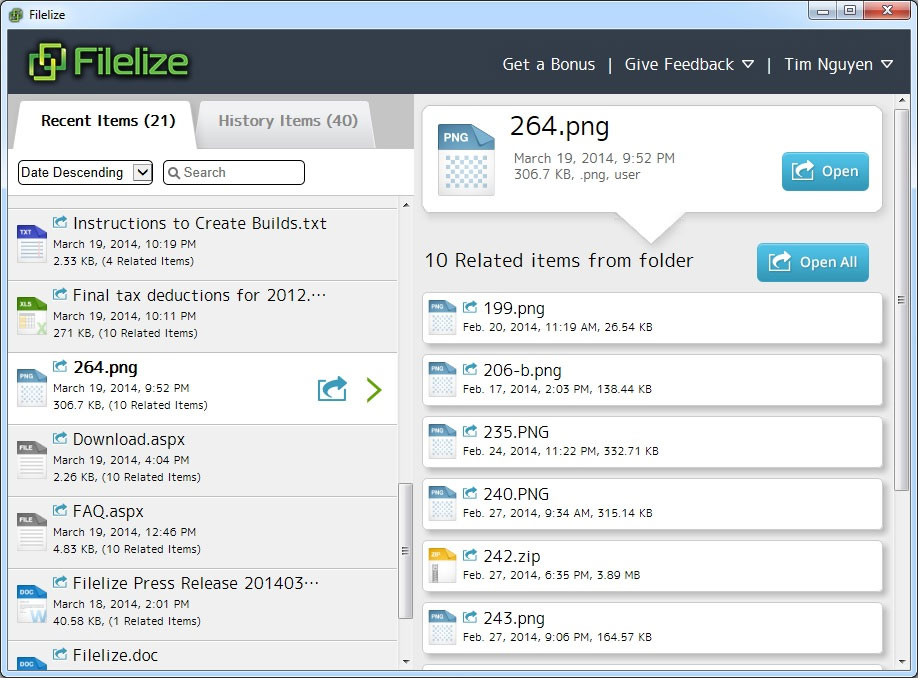Click the small share icon beside Download.aspx
Screen dimensions: 920x680
pos(60,439)
